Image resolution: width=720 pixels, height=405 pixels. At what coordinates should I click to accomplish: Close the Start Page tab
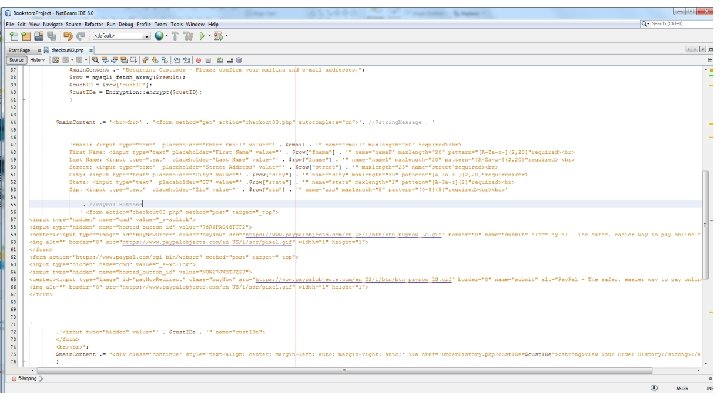[39, 50]
